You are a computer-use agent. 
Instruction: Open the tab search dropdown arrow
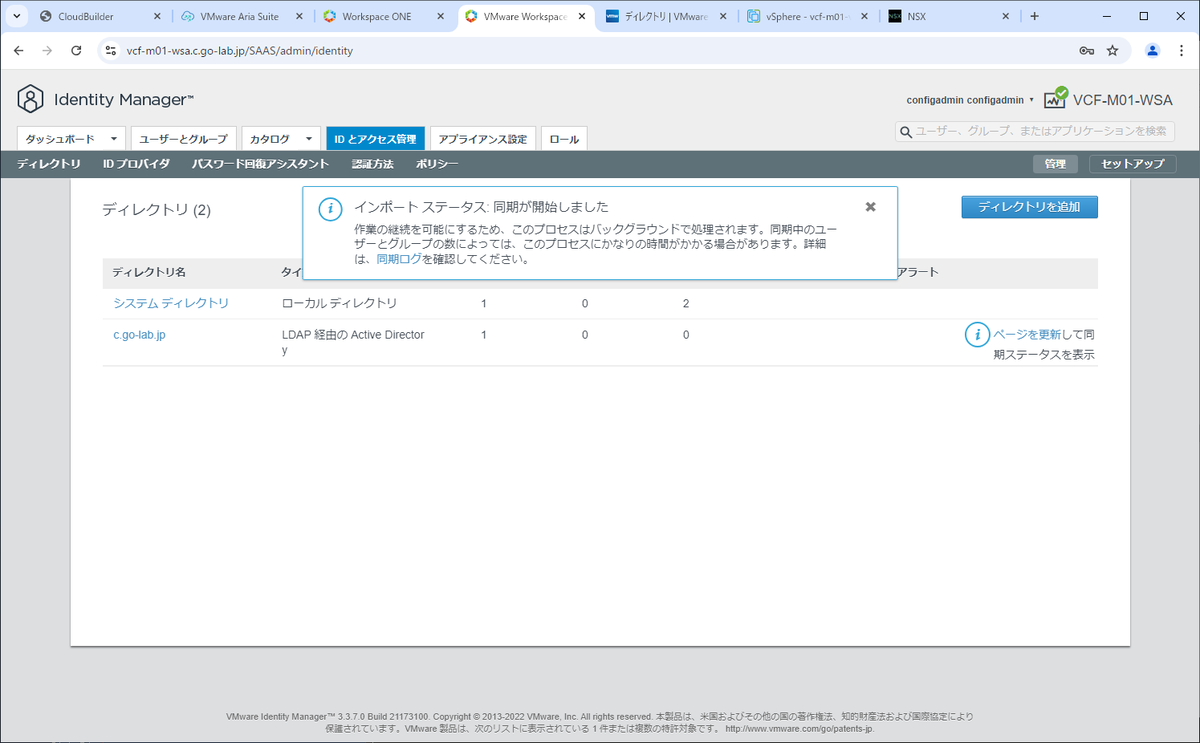click(17, 16)
